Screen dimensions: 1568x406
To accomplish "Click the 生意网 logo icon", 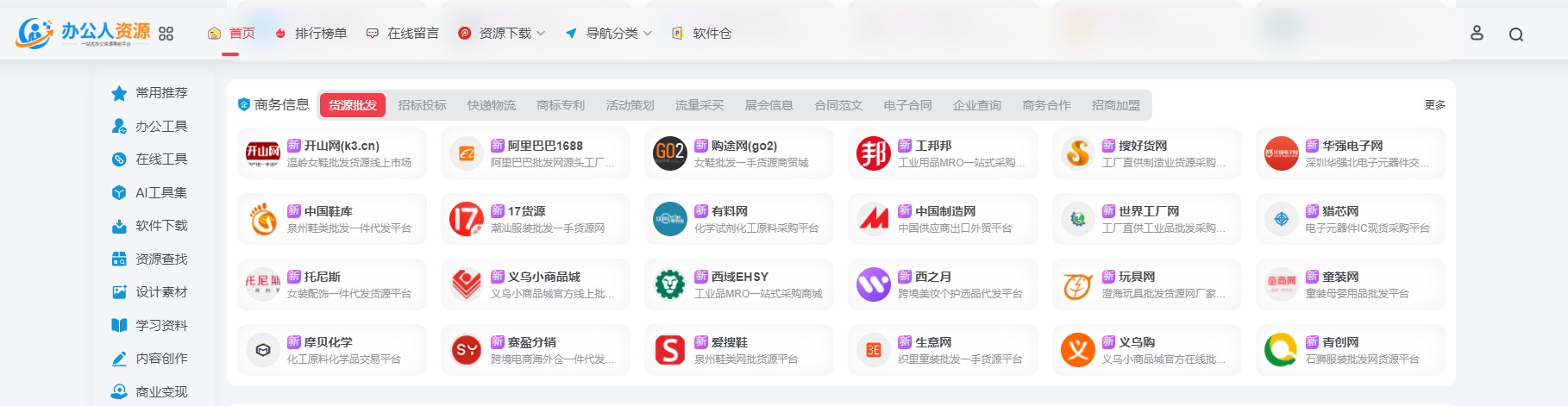I will click(x=874, y=350).
